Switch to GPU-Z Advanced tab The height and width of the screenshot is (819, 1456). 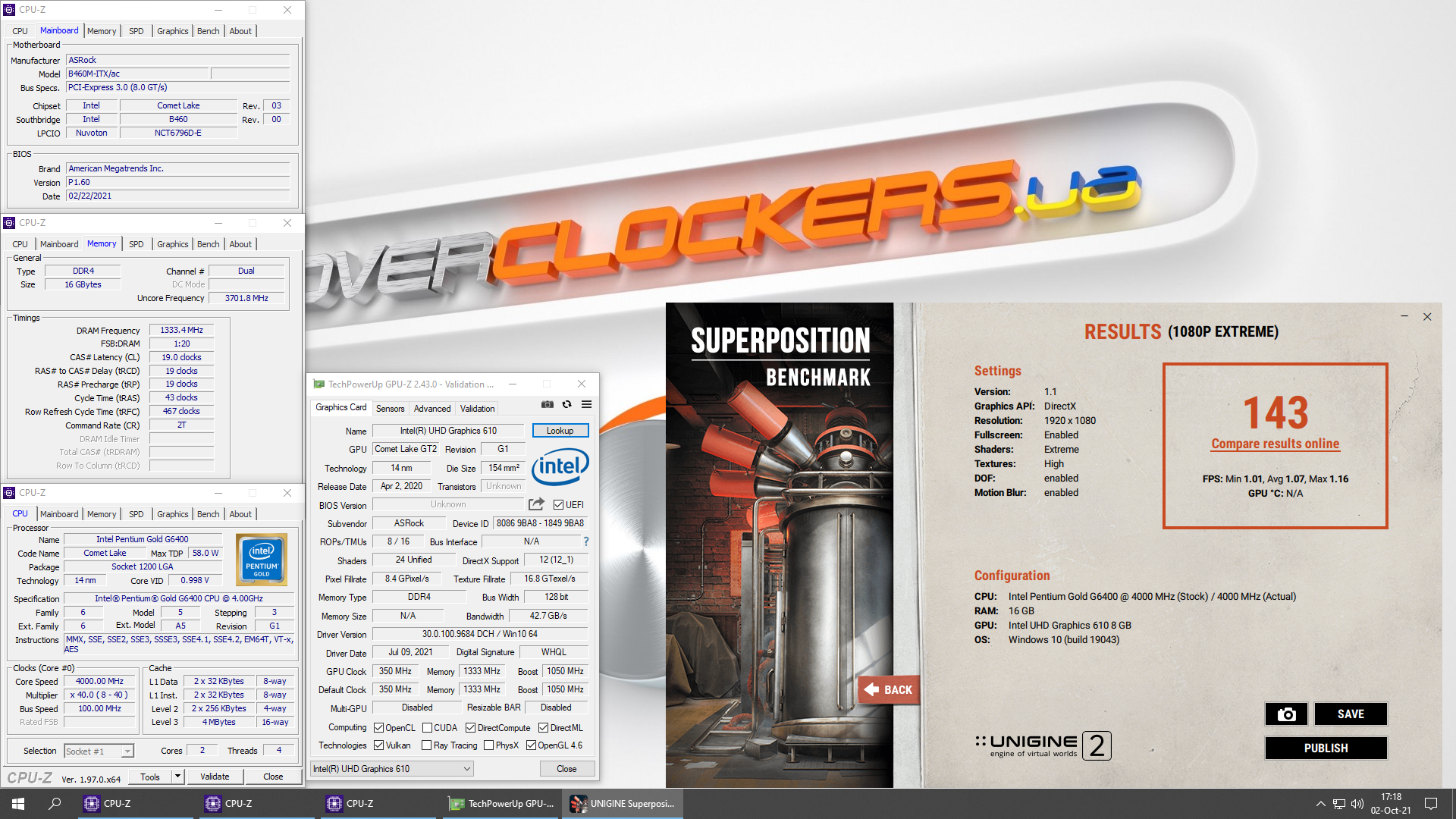point(432,408)
